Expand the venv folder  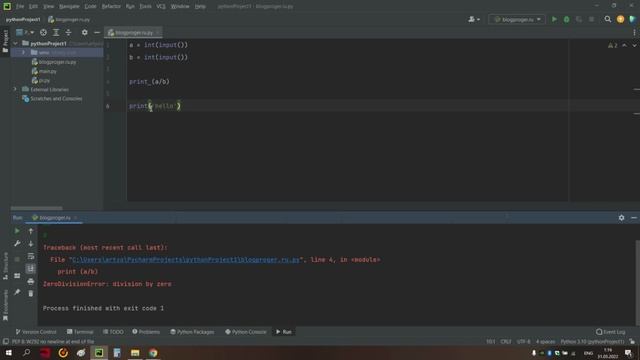coord(23,53)
